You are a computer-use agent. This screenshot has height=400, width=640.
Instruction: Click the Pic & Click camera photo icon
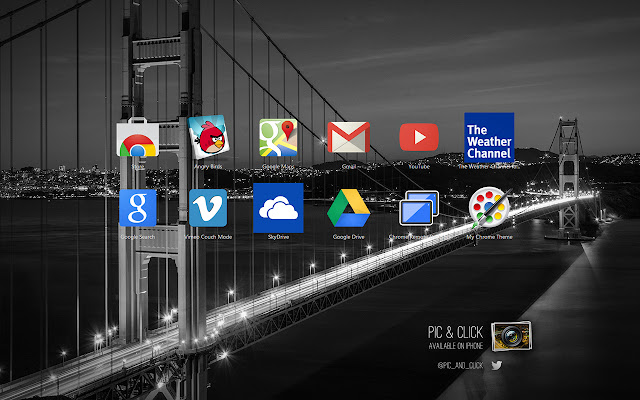click(511, 336)
